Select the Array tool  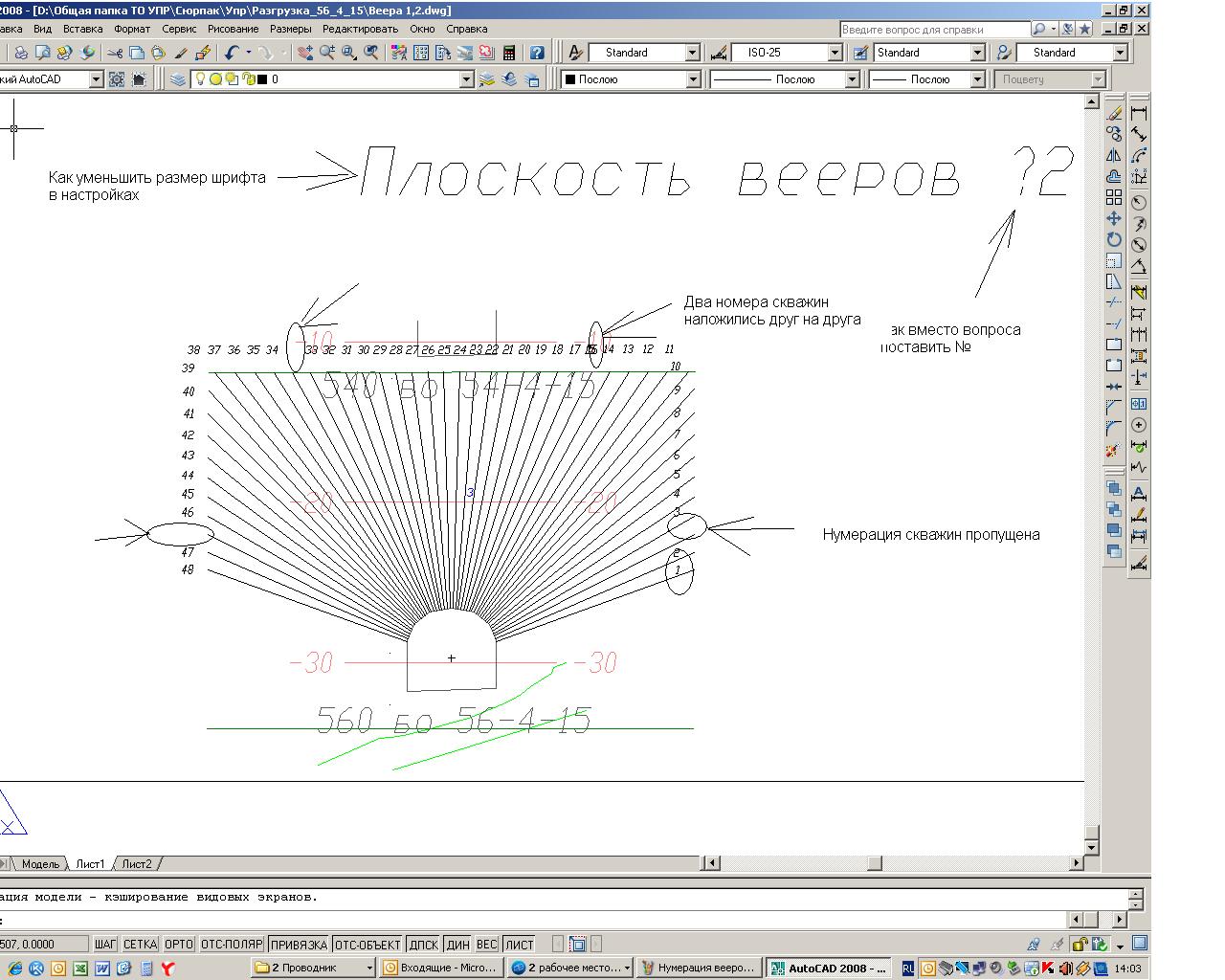[1114, 197]
